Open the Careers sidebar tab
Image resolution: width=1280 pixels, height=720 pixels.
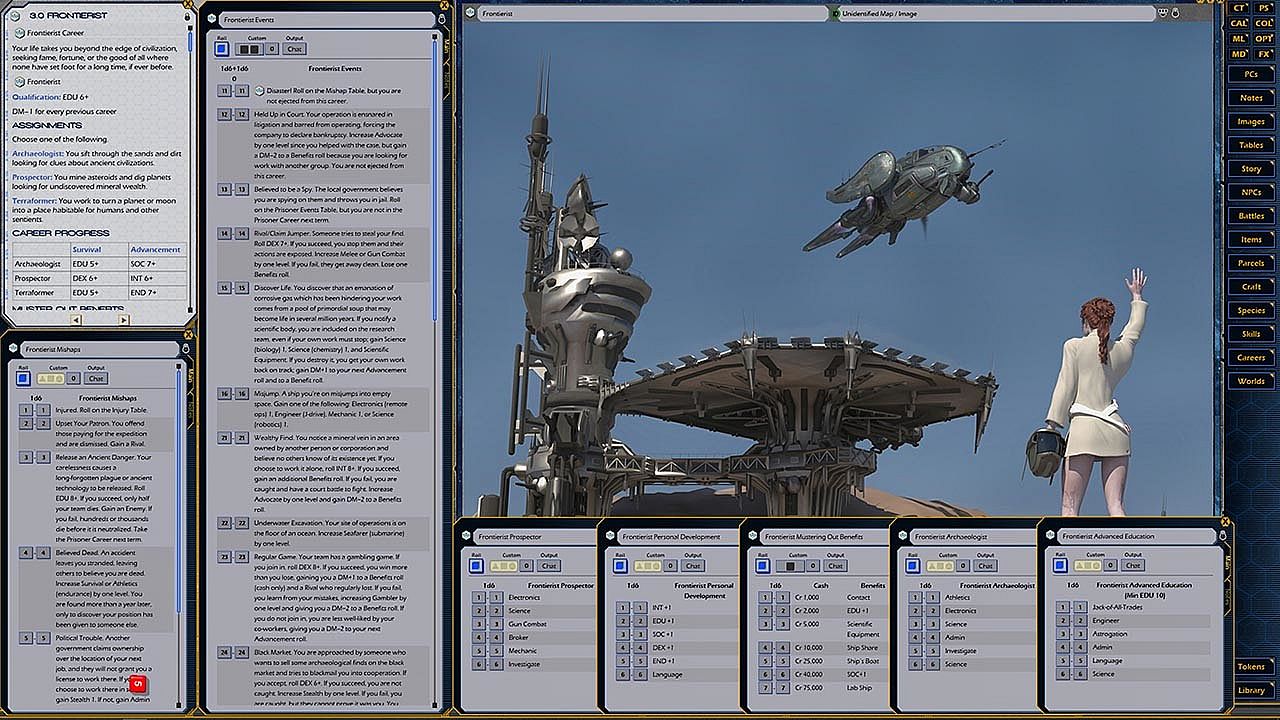1251,357
